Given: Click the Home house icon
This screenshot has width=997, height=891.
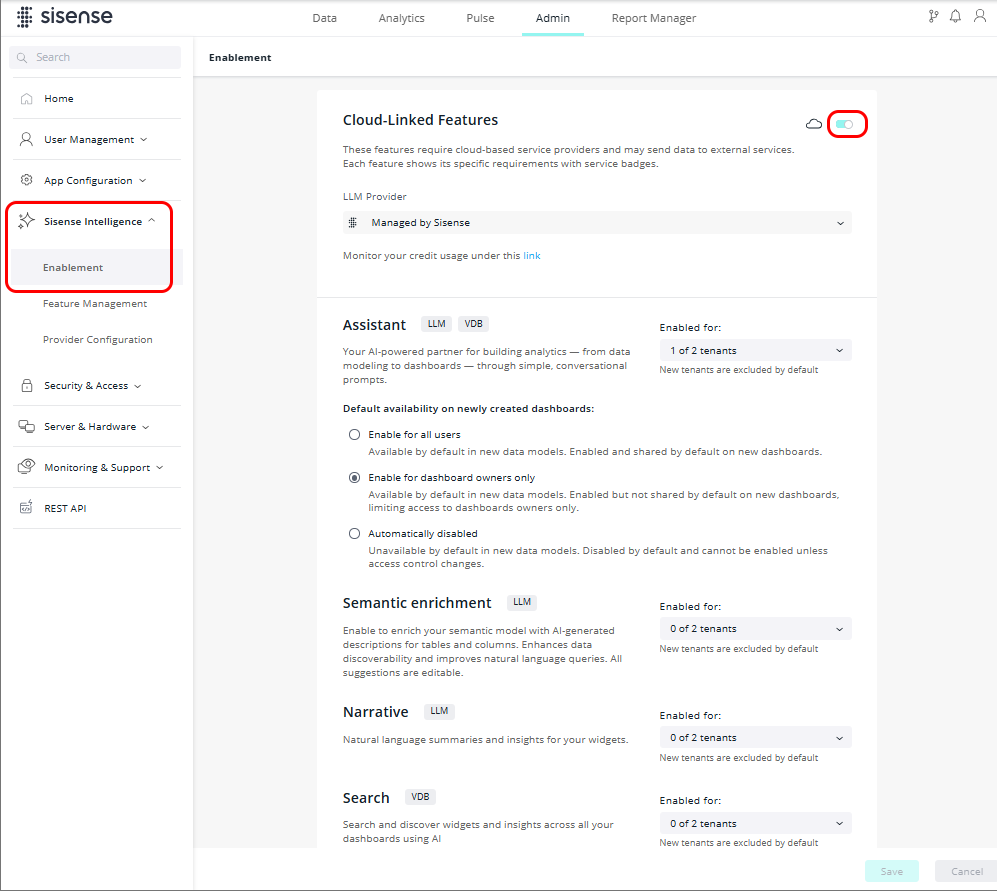Looking at the screenshot, I should [26, 99].
